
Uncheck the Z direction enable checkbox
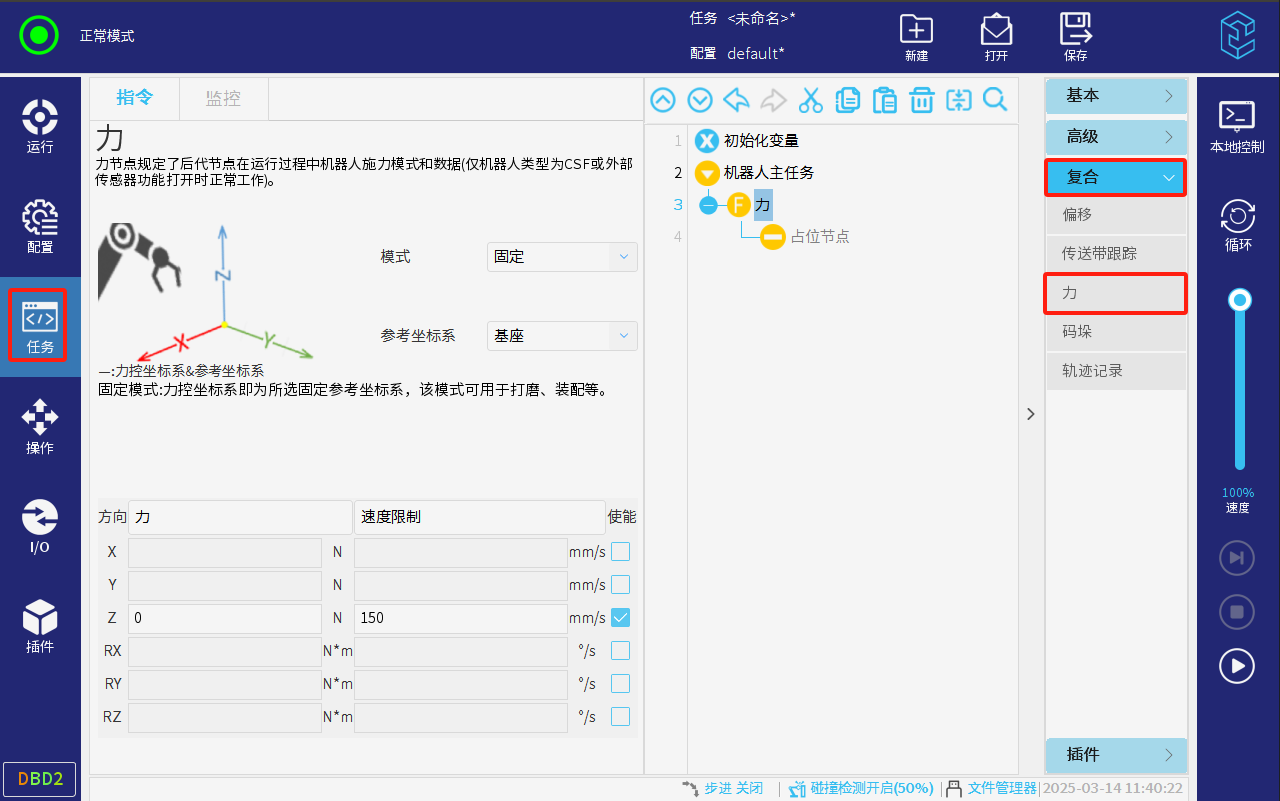coord(620,617)
